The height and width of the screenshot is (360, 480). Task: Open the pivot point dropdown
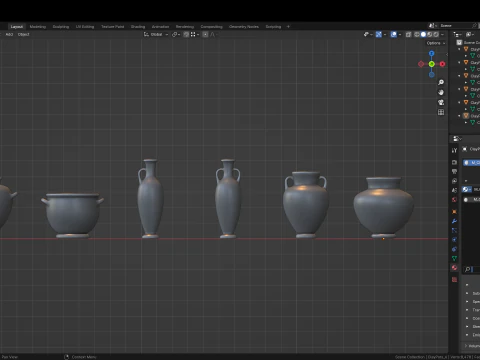click(176, 34)
